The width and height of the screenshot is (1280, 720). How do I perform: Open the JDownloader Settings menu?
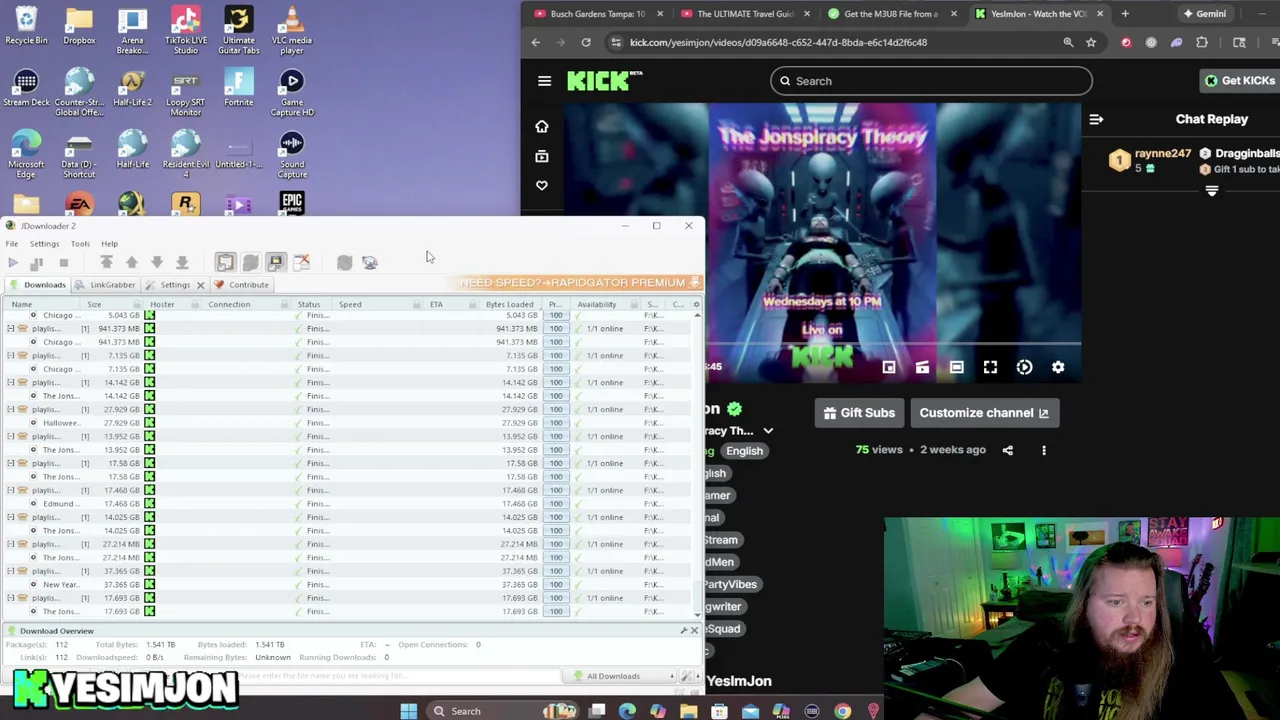pyautogui.click(x=44, y=244)
